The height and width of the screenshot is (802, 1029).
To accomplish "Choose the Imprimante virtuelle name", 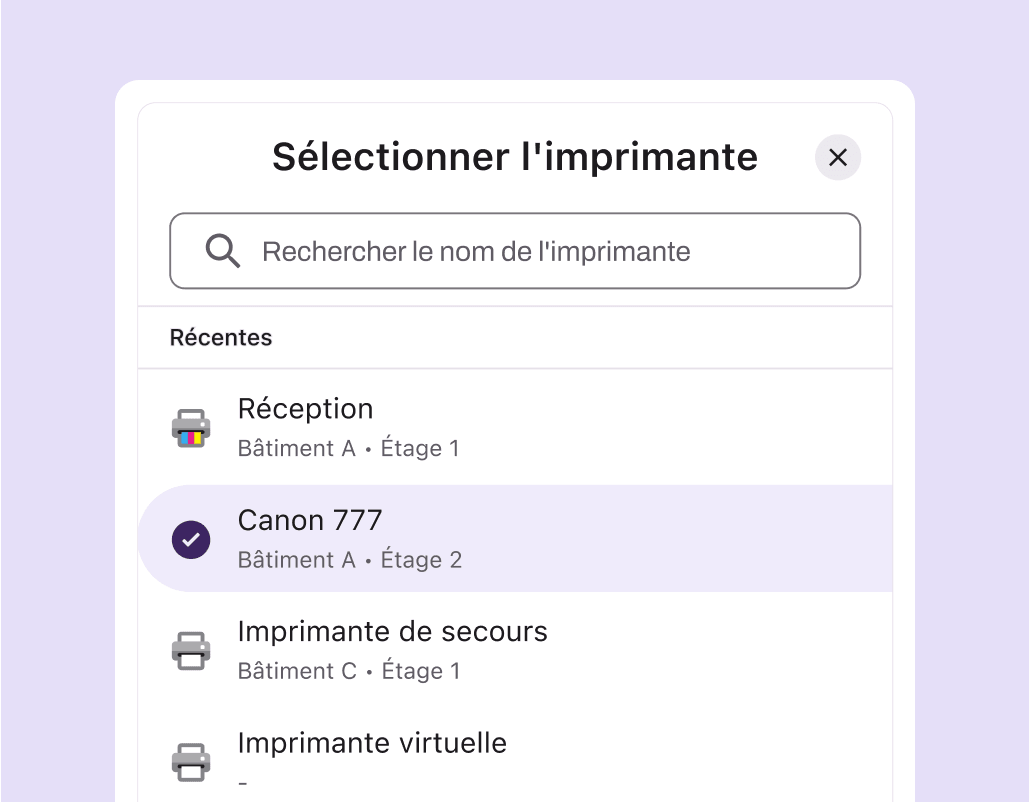I will (372, 743).
